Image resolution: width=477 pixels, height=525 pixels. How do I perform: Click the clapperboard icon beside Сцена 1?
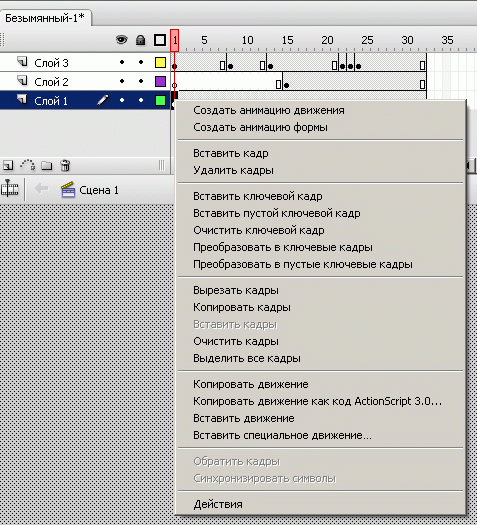pos(68,190)
